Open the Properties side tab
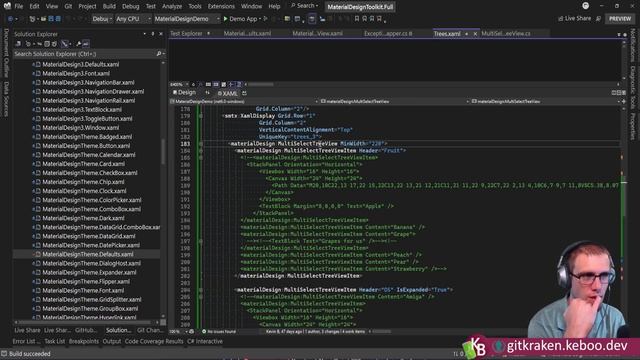 tap(633, 127)
